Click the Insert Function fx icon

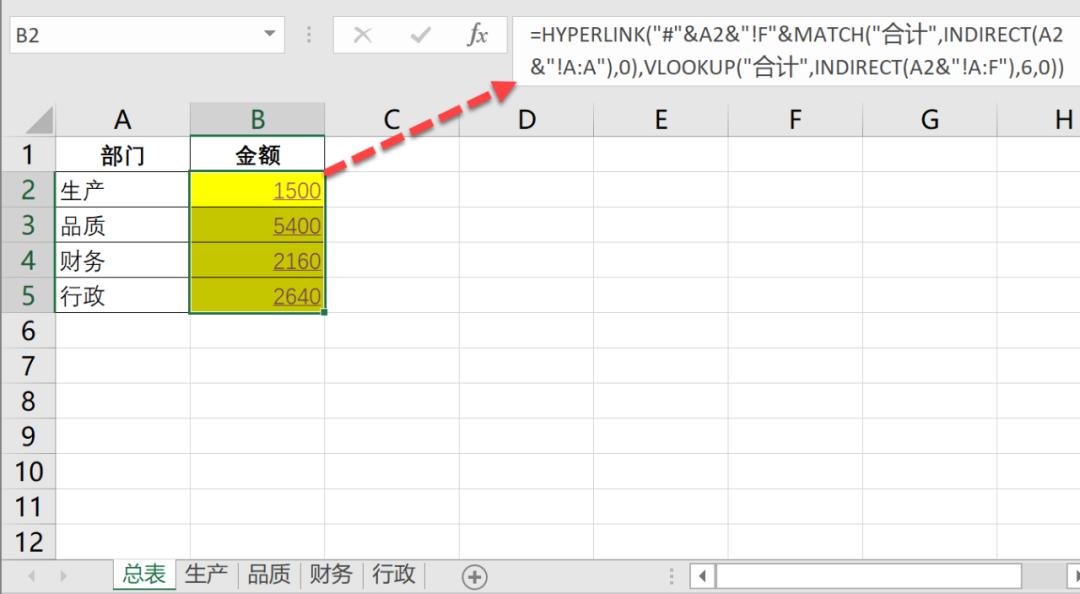[477, 36]
